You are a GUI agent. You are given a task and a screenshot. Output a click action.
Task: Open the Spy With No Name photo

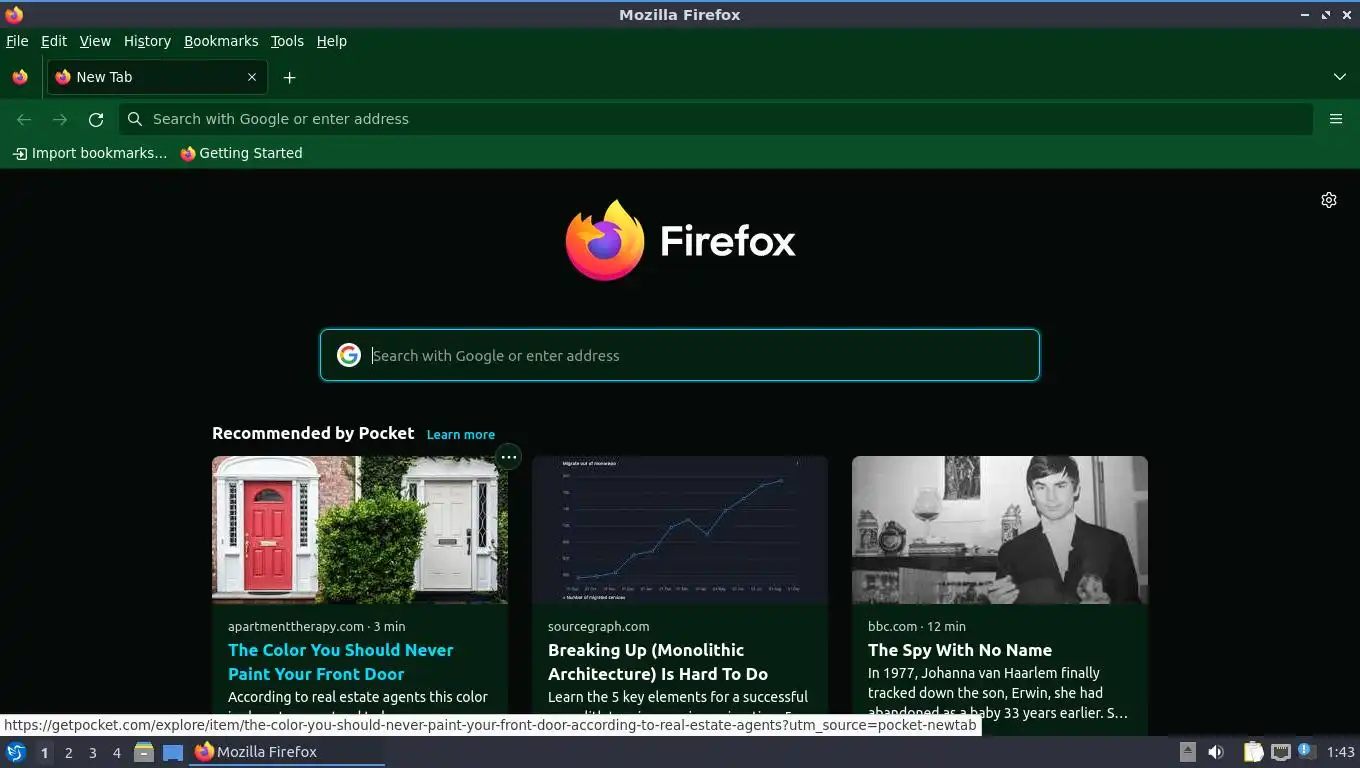click(1000, 530)
